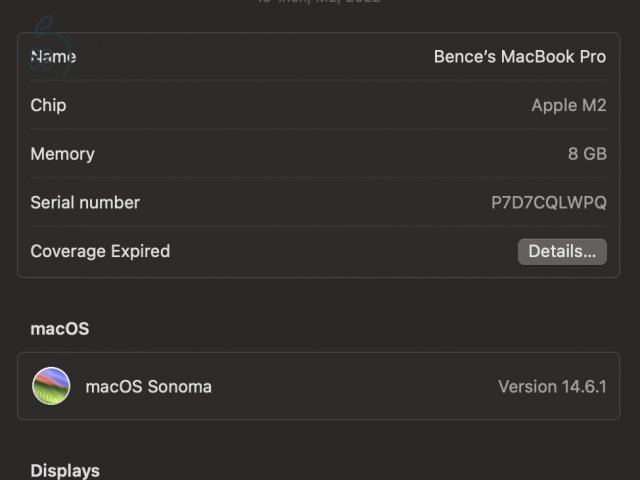Click the Displays section heading
This screenshot has height=480, width=640.
(65, 470)
